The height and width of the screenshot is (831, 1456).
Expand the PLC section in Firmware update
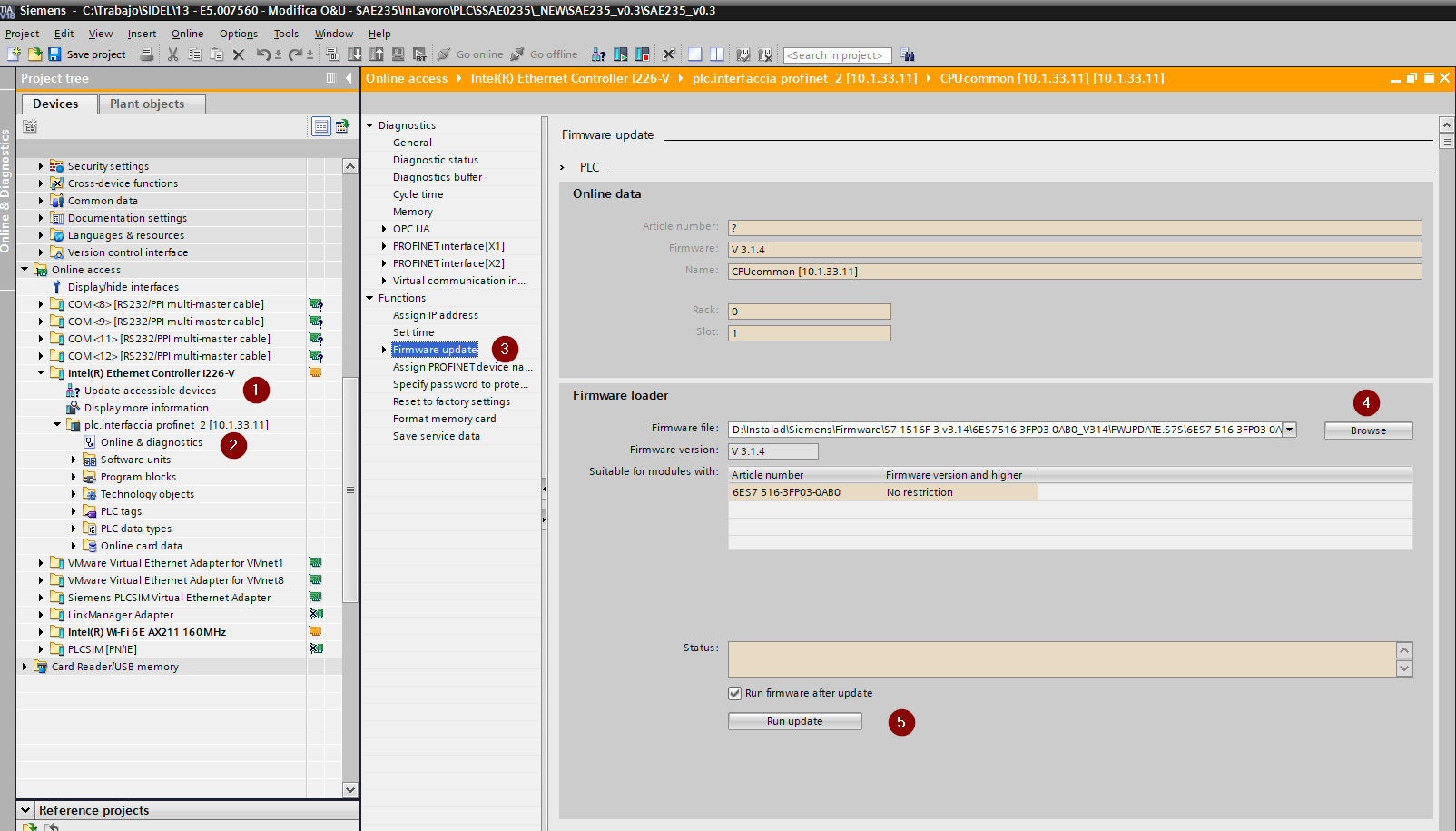(563, 167)
